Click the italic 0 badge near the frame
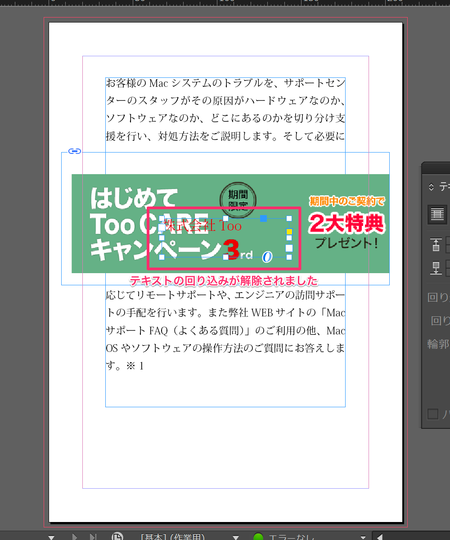This screenshot has height=540, width=450. pyautogui.click(x=267, y=257)
